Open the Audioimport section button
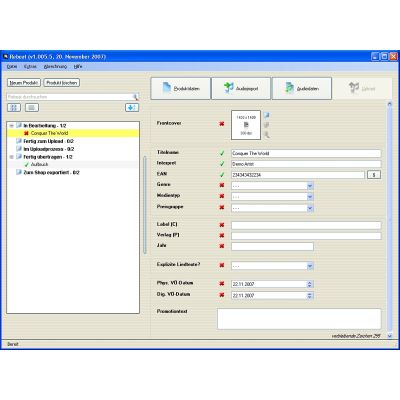The height and width of the screenshot is (400, 400). (241, 89)
